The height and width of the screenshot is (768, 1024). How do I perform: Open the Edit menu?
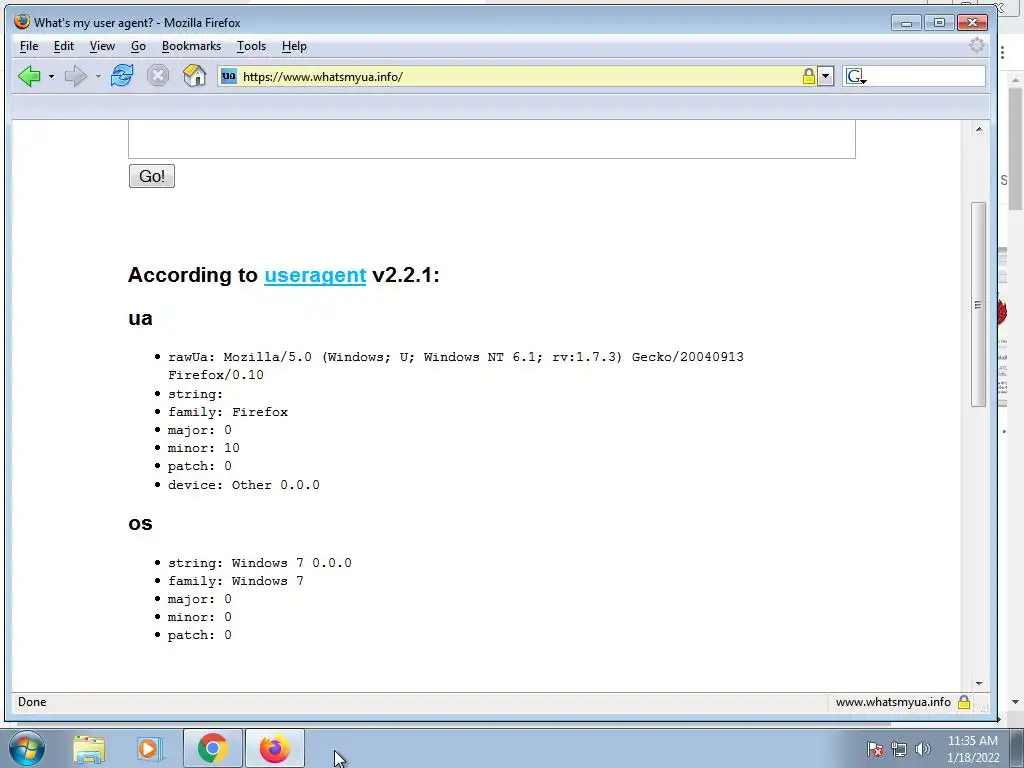tap(63, 46)
